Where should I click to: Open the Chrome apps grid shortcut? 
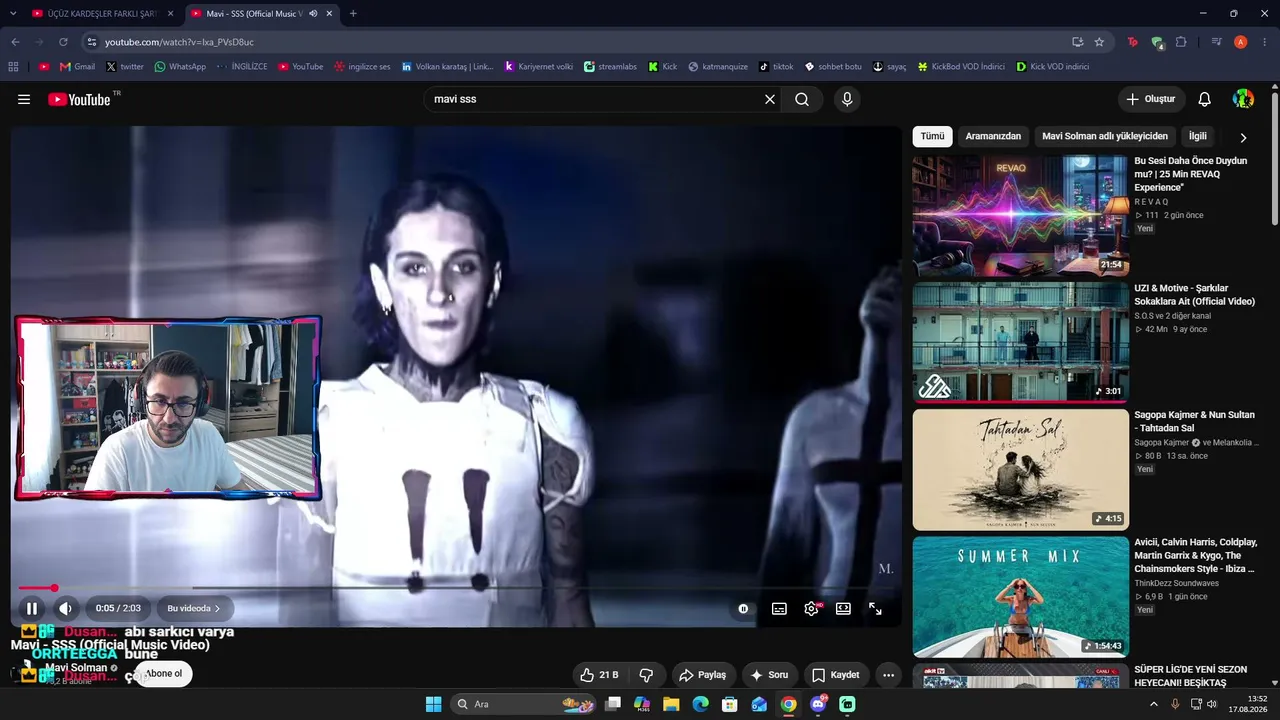[13, 67]
